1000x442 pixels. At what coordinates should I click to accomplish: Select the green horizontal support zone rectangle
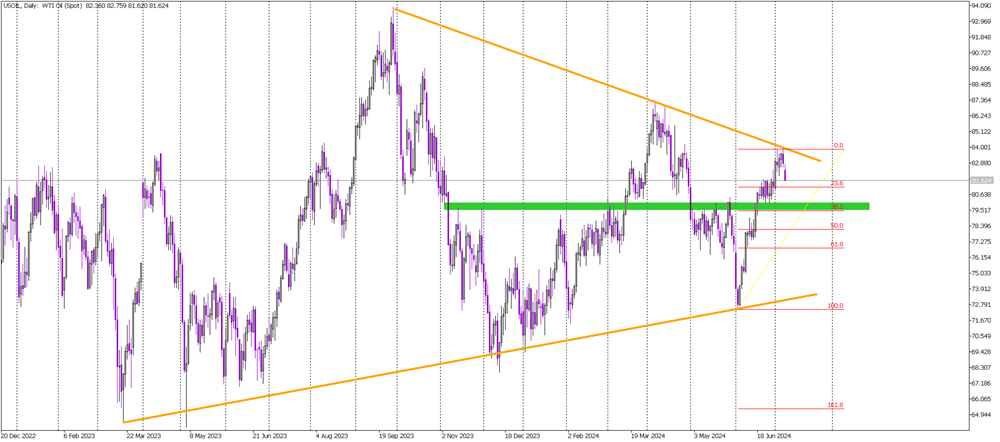pos(656,206)
